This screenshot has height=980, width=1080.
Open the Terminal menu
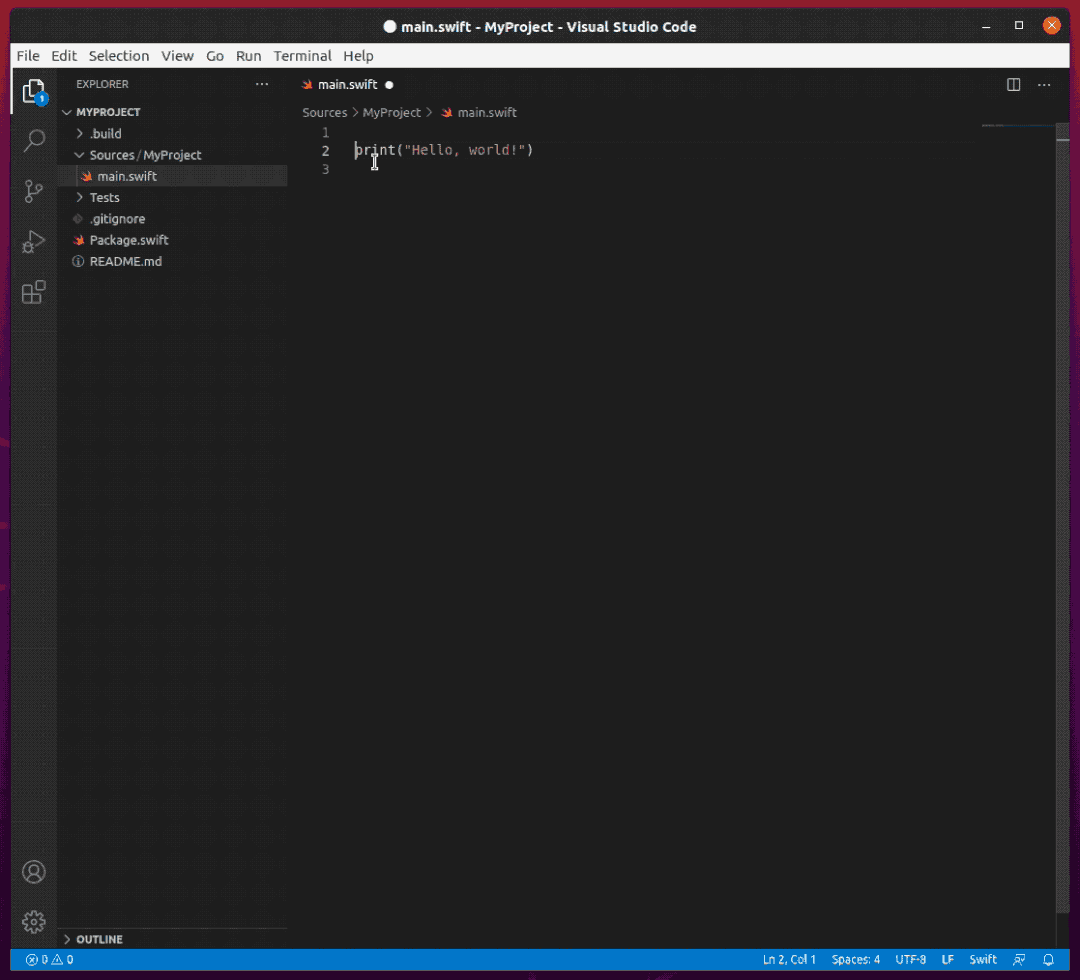[x=302, y=56]
